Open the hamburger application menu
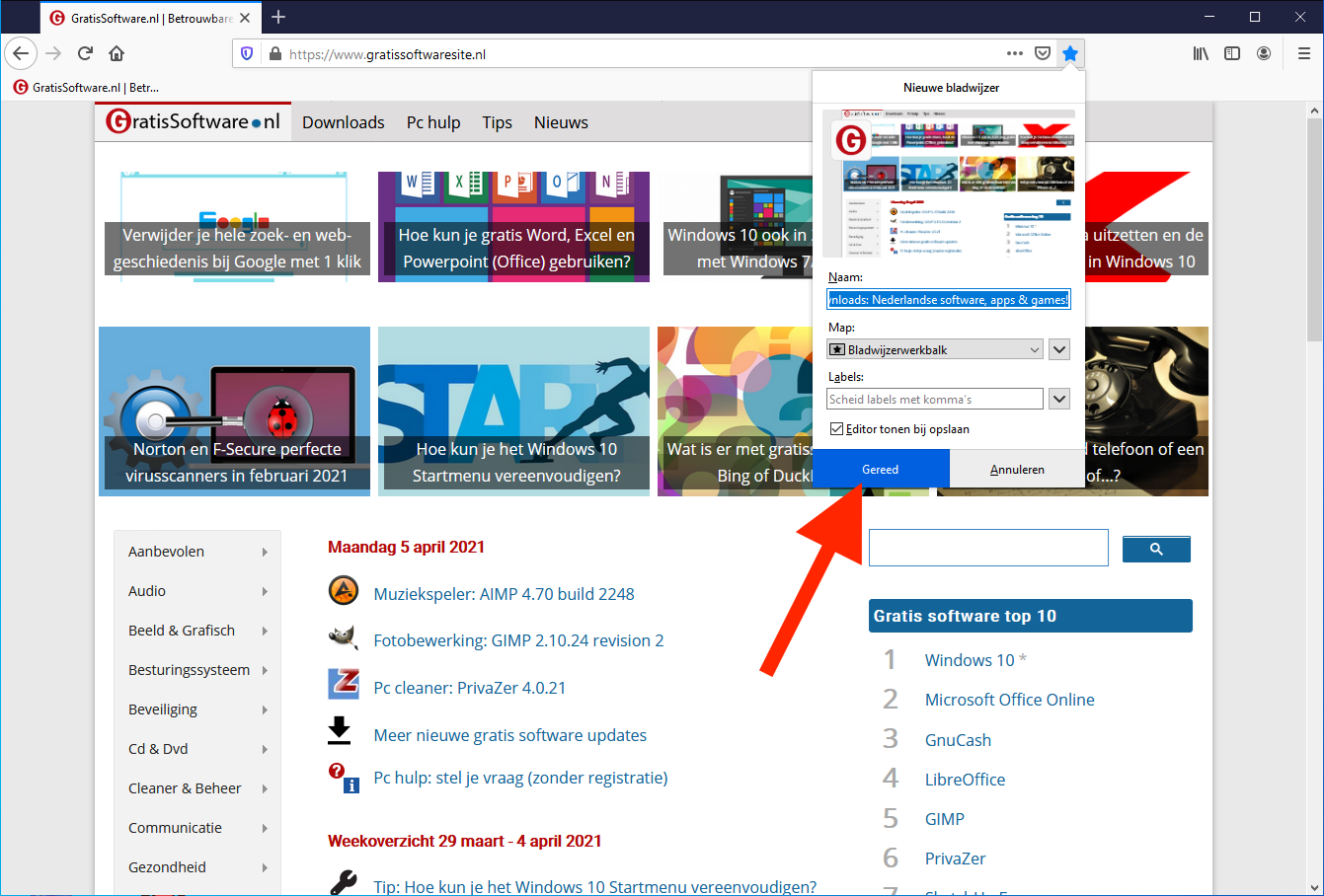The height and width of the screenshot is (896, 1324). tap(1303, 53)
